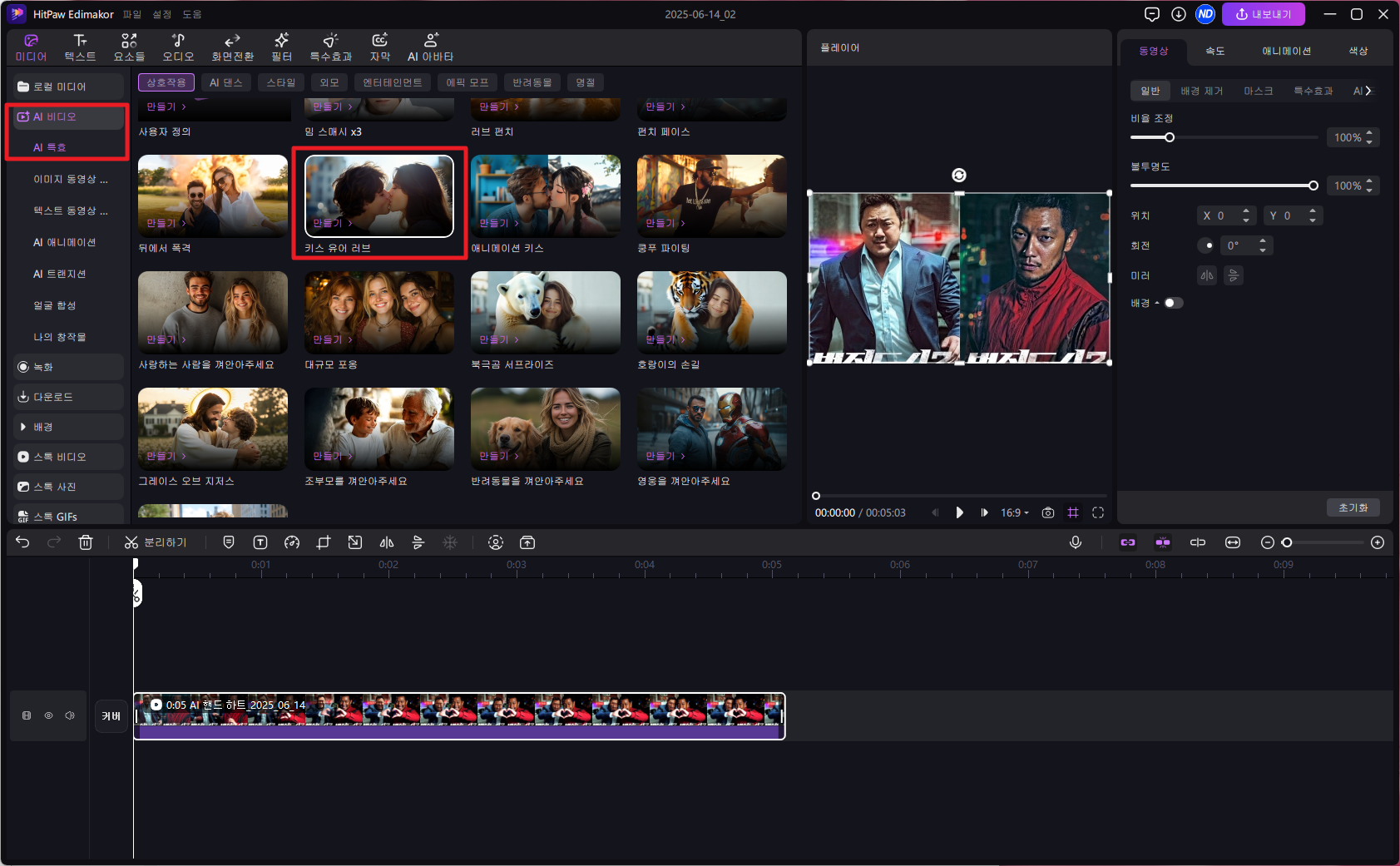Toggle track visibility eye icon
1400x866 pixels.
pyautogui.click(x=48, y=715)
